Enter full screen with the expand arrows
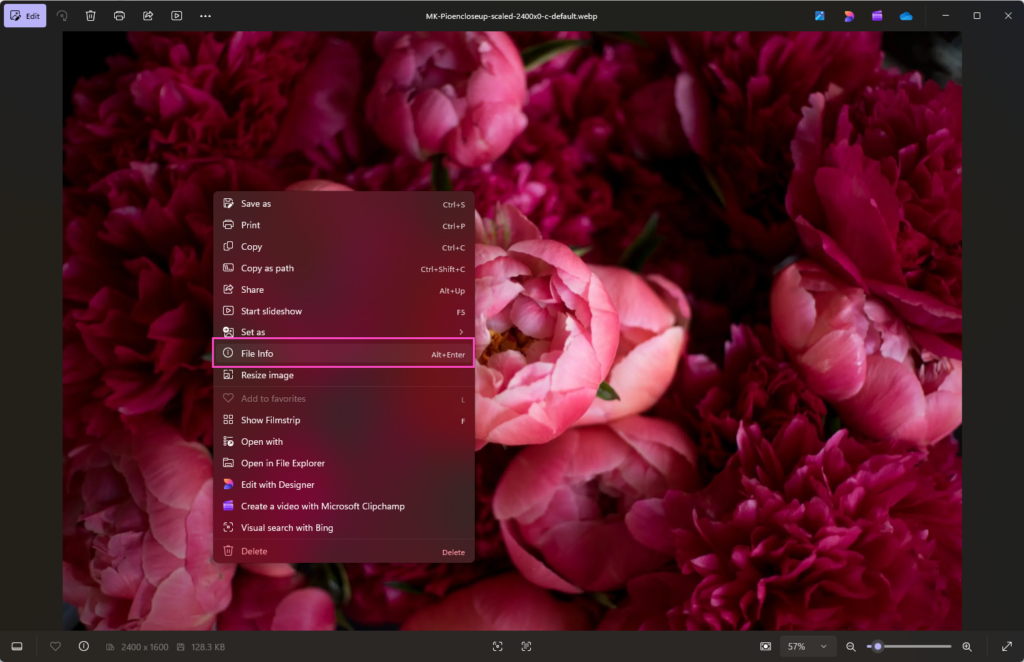 [x=1006, y=646]
